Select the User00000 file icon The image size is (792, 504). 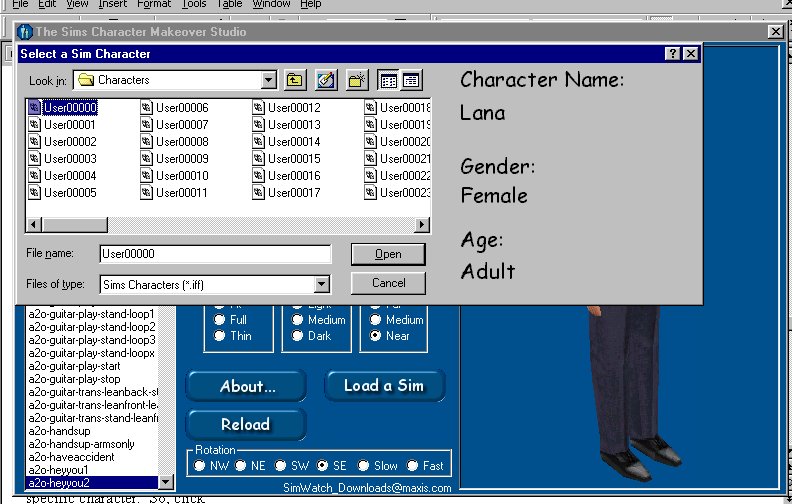coord(34,108)
